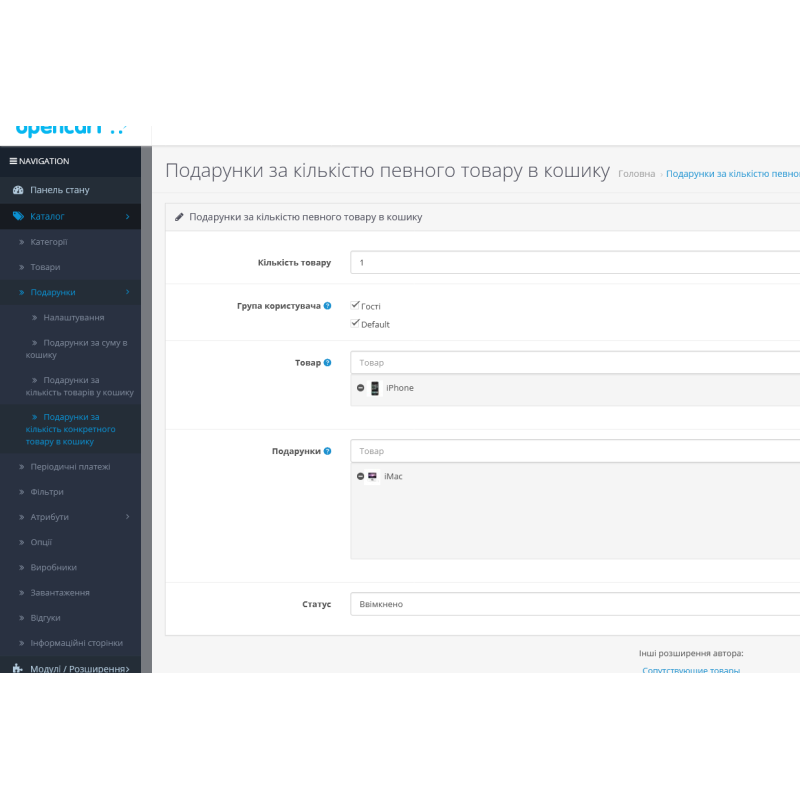Click the tag icon next to Каталог
Image resolution: width=800 pixels, height=800 pixels.
coord(18,216)
